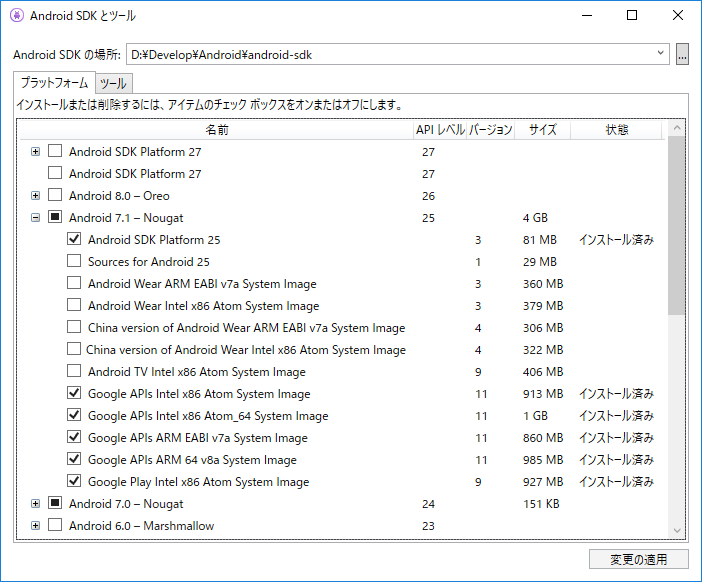This screenshot has width=702, height=582.
Task: Expand the Android 6.0 – Marshmallow node
Action: (35, 526)
